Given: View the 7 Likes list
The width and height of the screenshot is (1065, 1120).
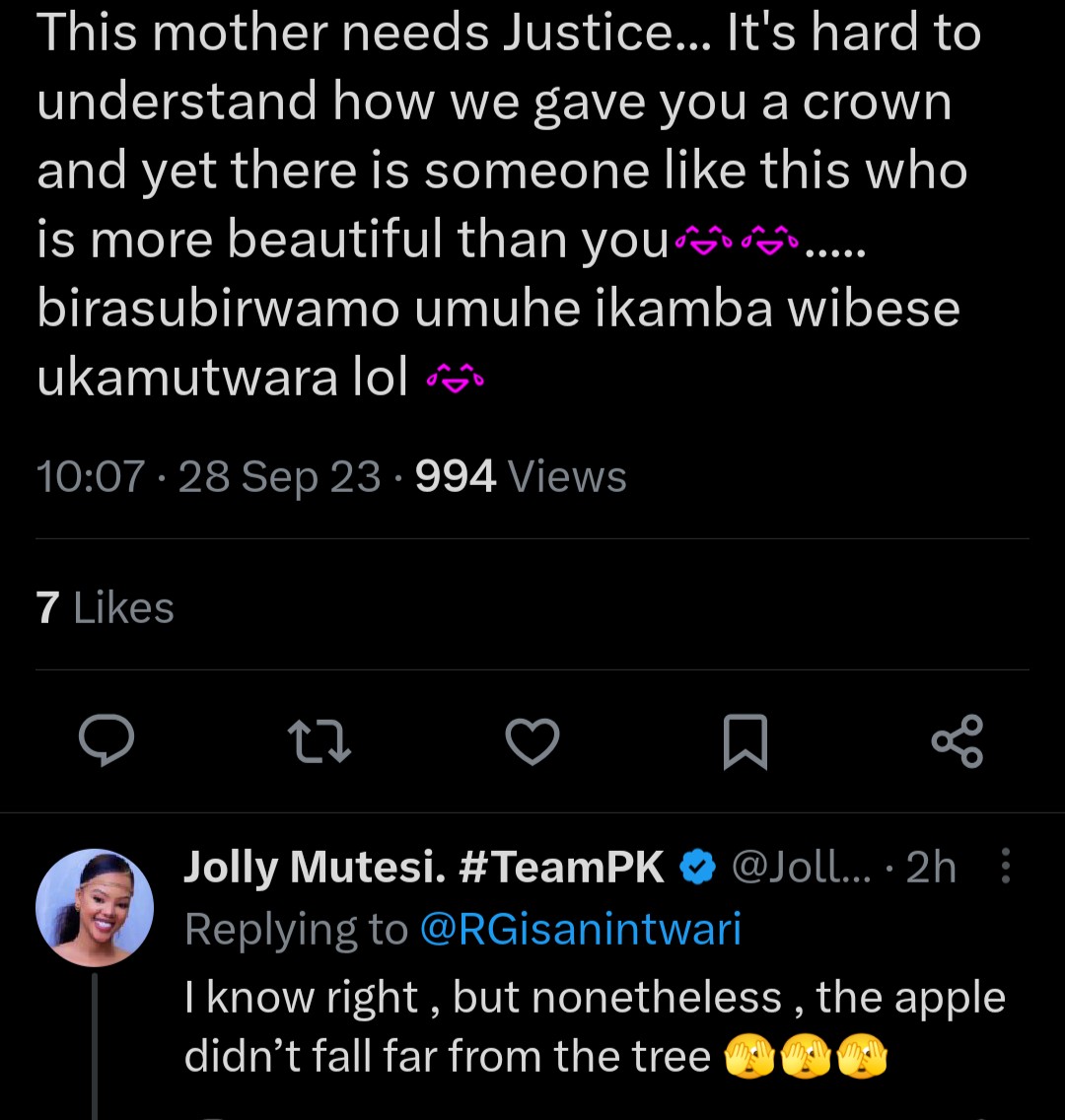Looking at the screenshot, I should tap(106, 607).
